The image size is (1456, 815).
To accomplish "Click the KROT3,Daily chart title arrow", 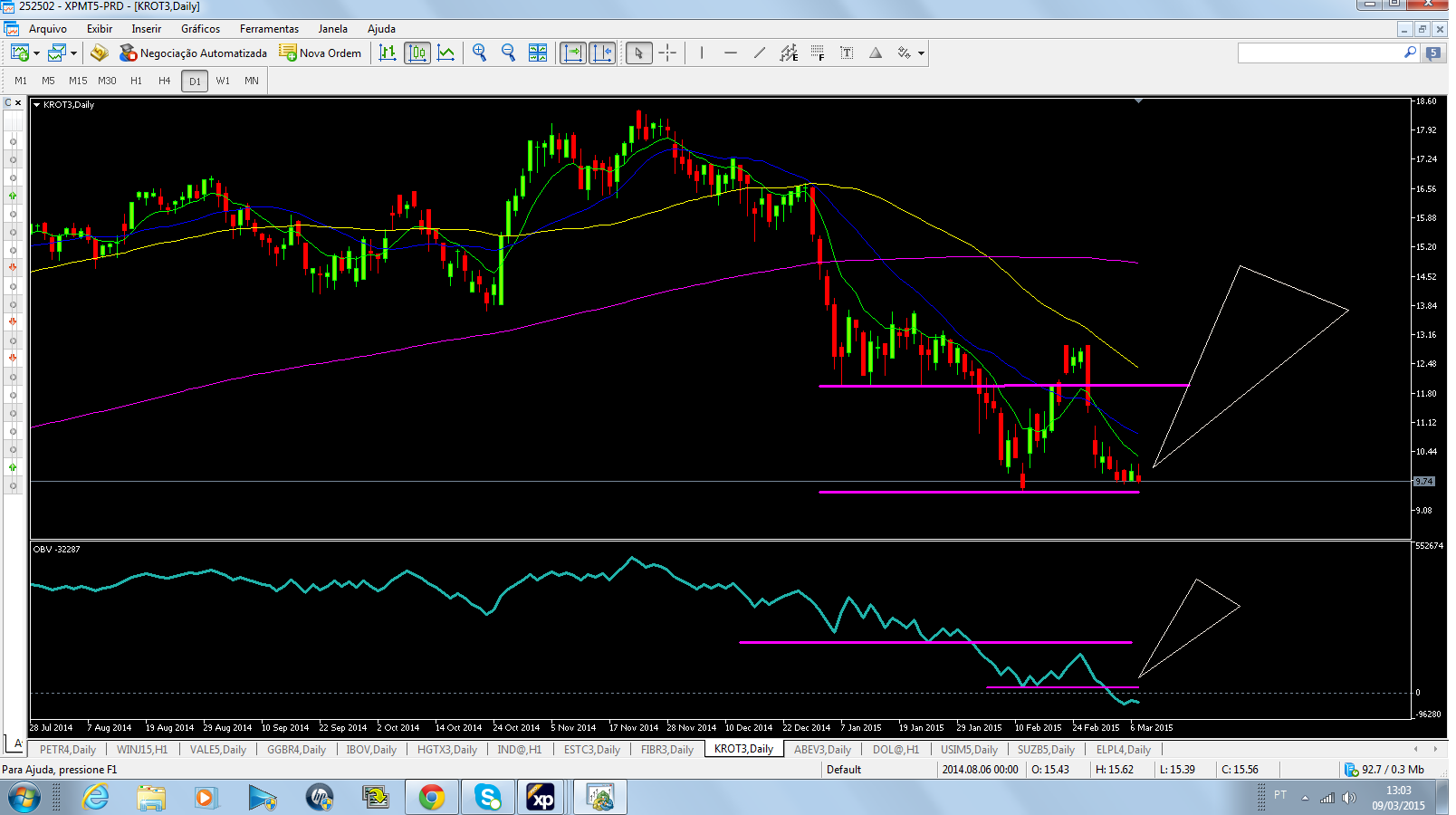I will [37, 105].
